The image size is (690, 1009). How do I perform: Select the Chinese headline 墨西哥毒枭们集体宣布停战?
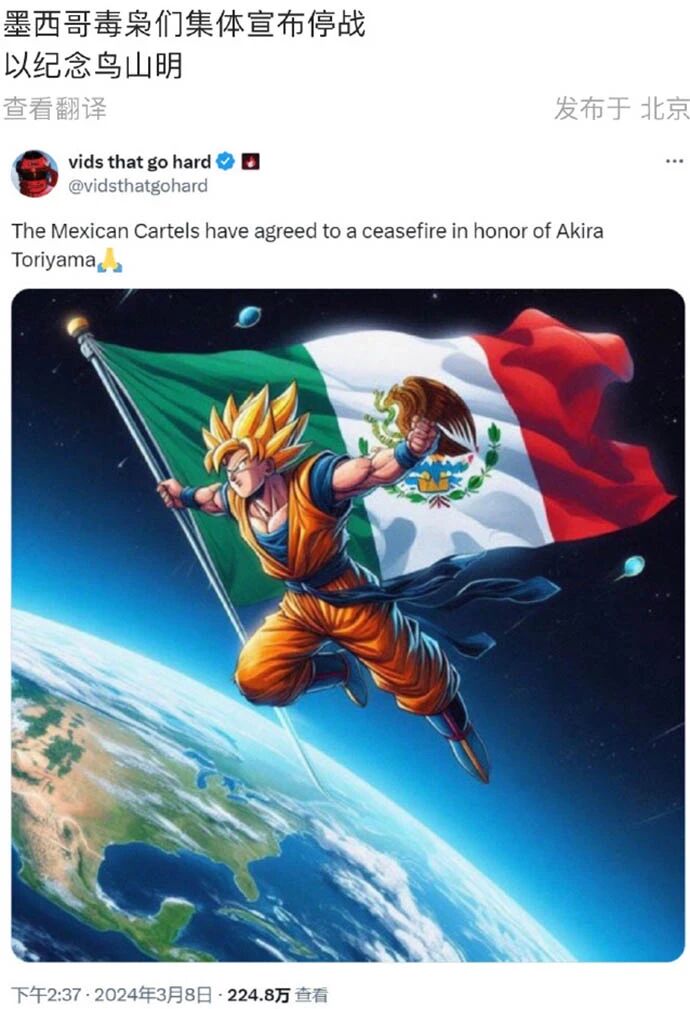click(x=185, y=24)
